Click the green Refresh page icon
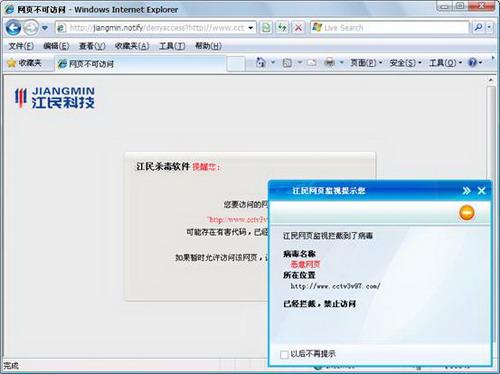Screen dimensions: 500x374 282,28
